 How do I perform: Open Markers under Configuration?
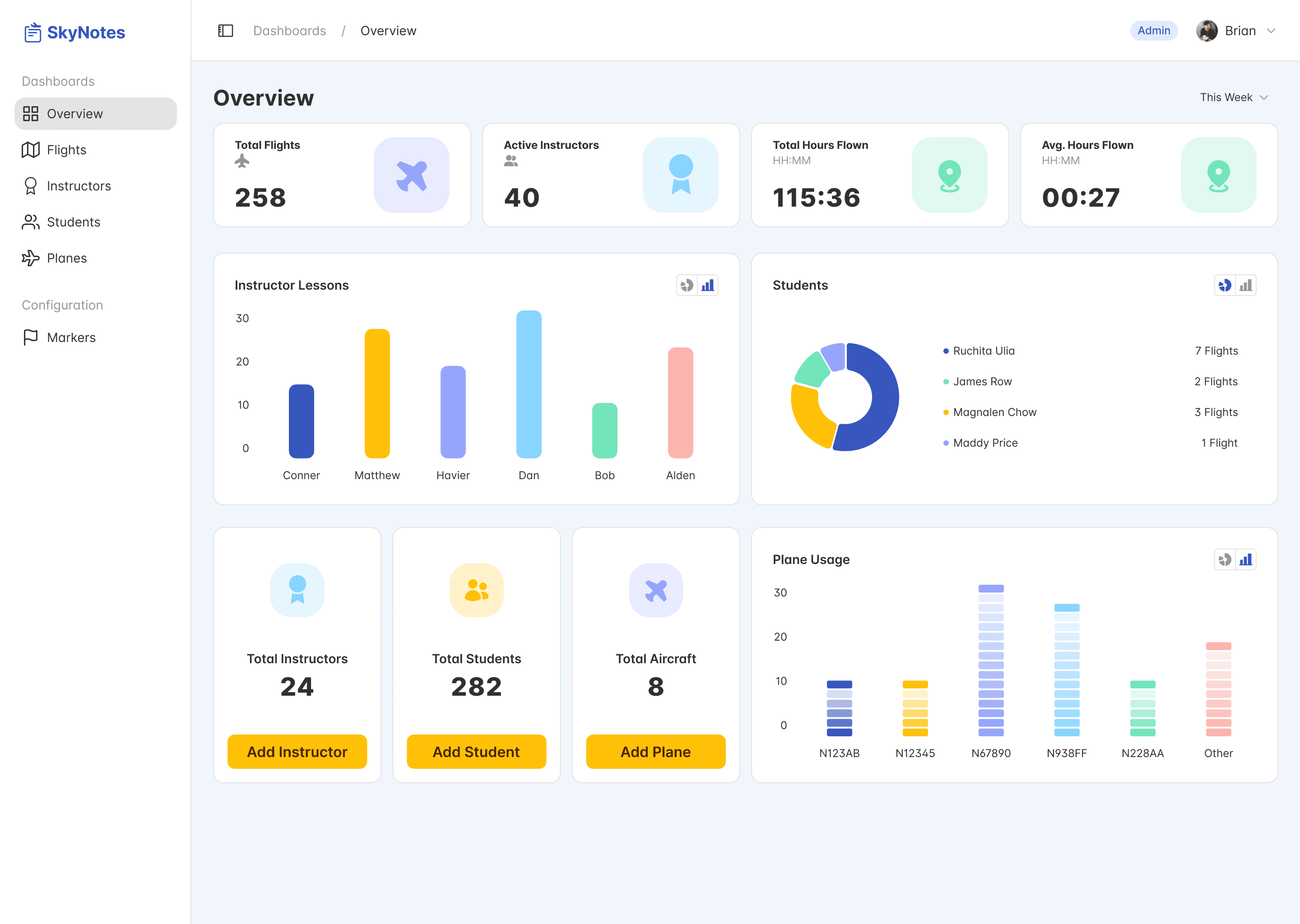coord(96,337)
